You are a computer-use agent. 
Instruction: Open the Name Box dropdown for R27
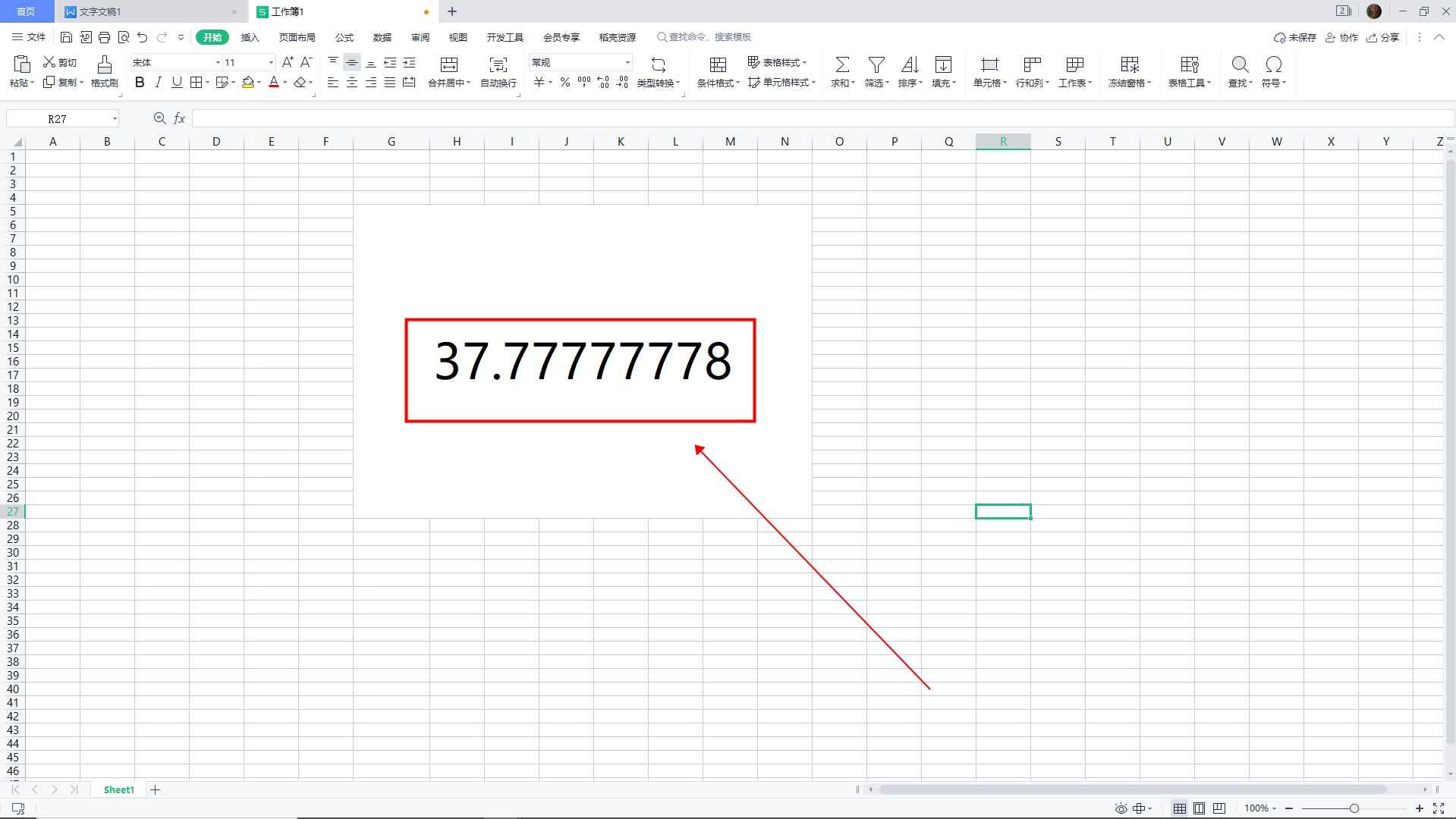pyautogui.click(x=115, y=119)
